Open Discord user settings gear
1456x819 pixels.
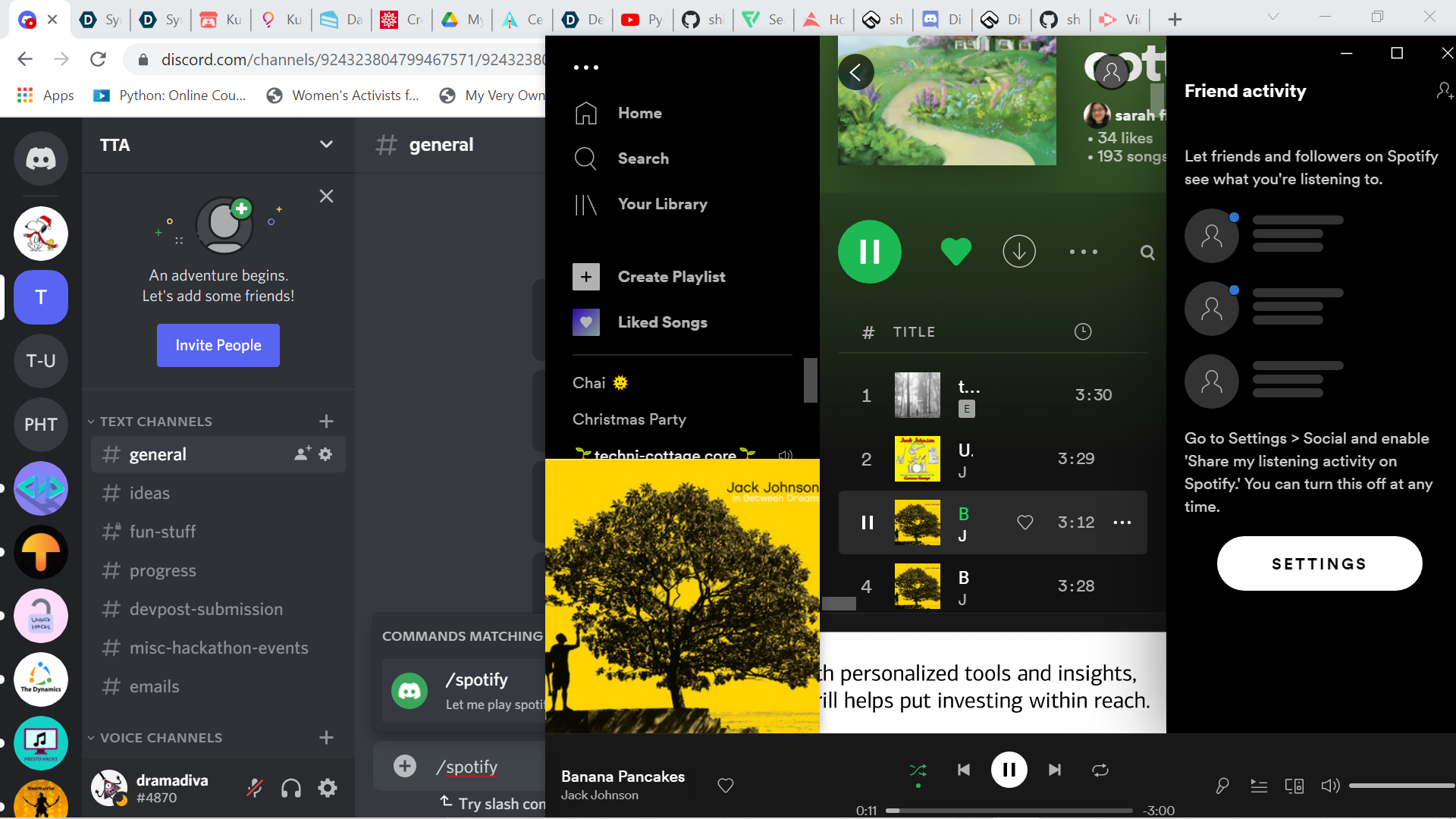[328, 789]
